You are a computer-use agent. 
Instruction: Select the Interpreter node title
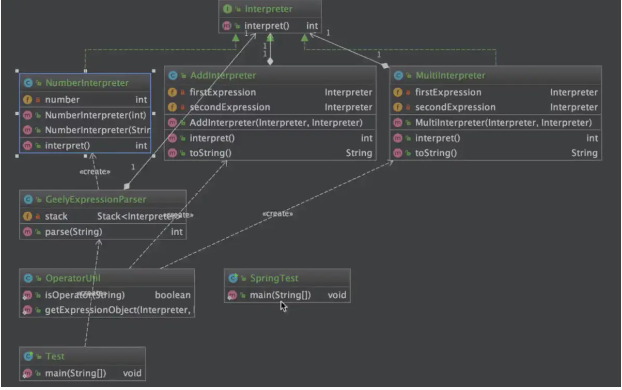[x=269, y=9]
